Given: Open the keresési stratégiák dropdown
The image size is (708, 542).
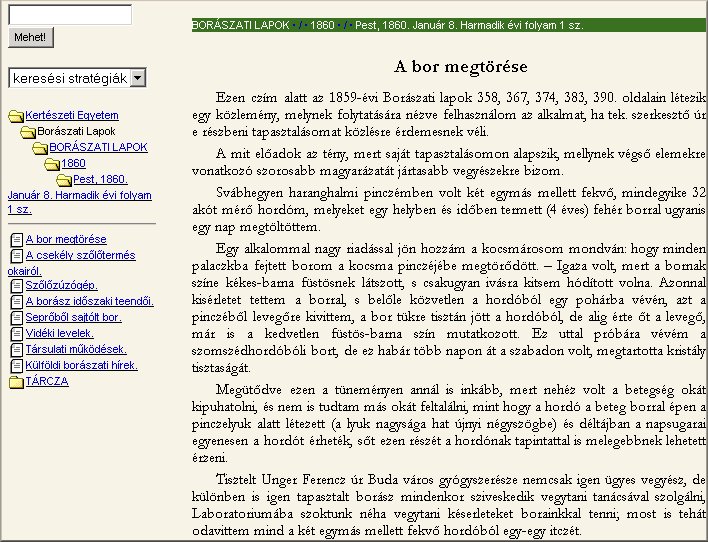Looking at the screenshot, I should click(77, 78).
